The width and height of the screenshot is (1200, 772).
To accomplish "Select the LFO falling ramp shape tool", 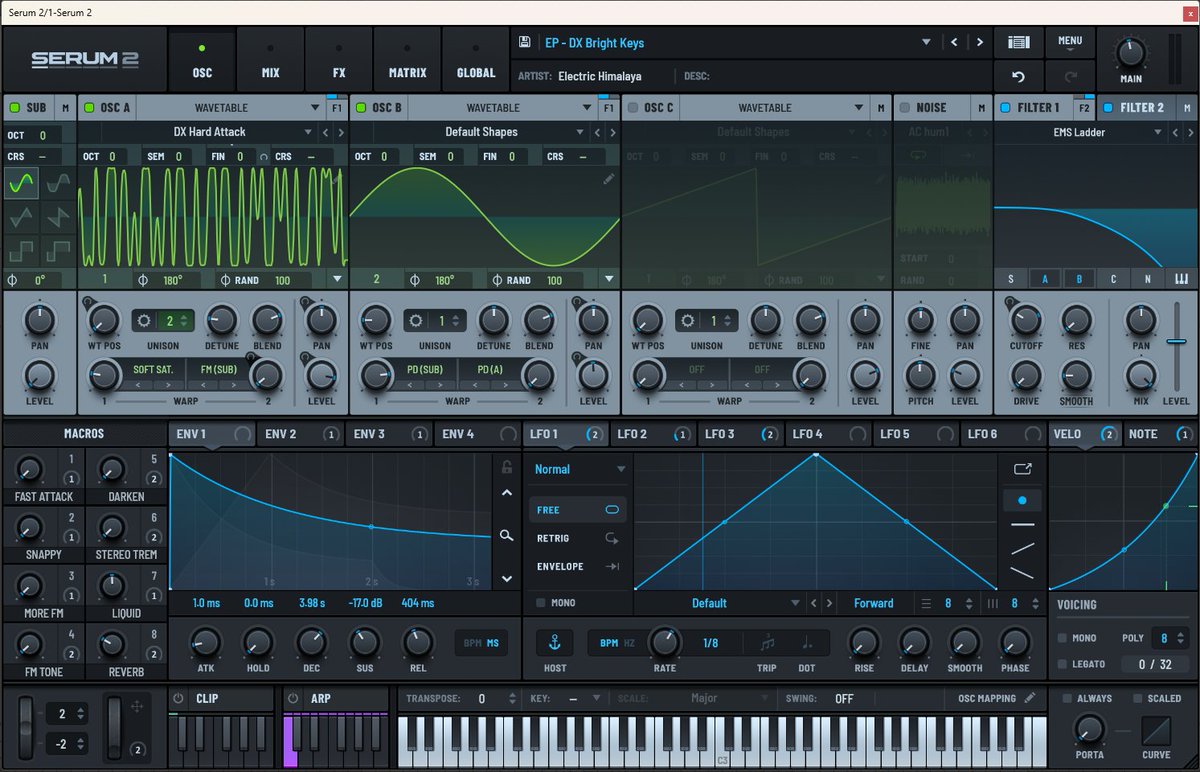I will 1022,572.
